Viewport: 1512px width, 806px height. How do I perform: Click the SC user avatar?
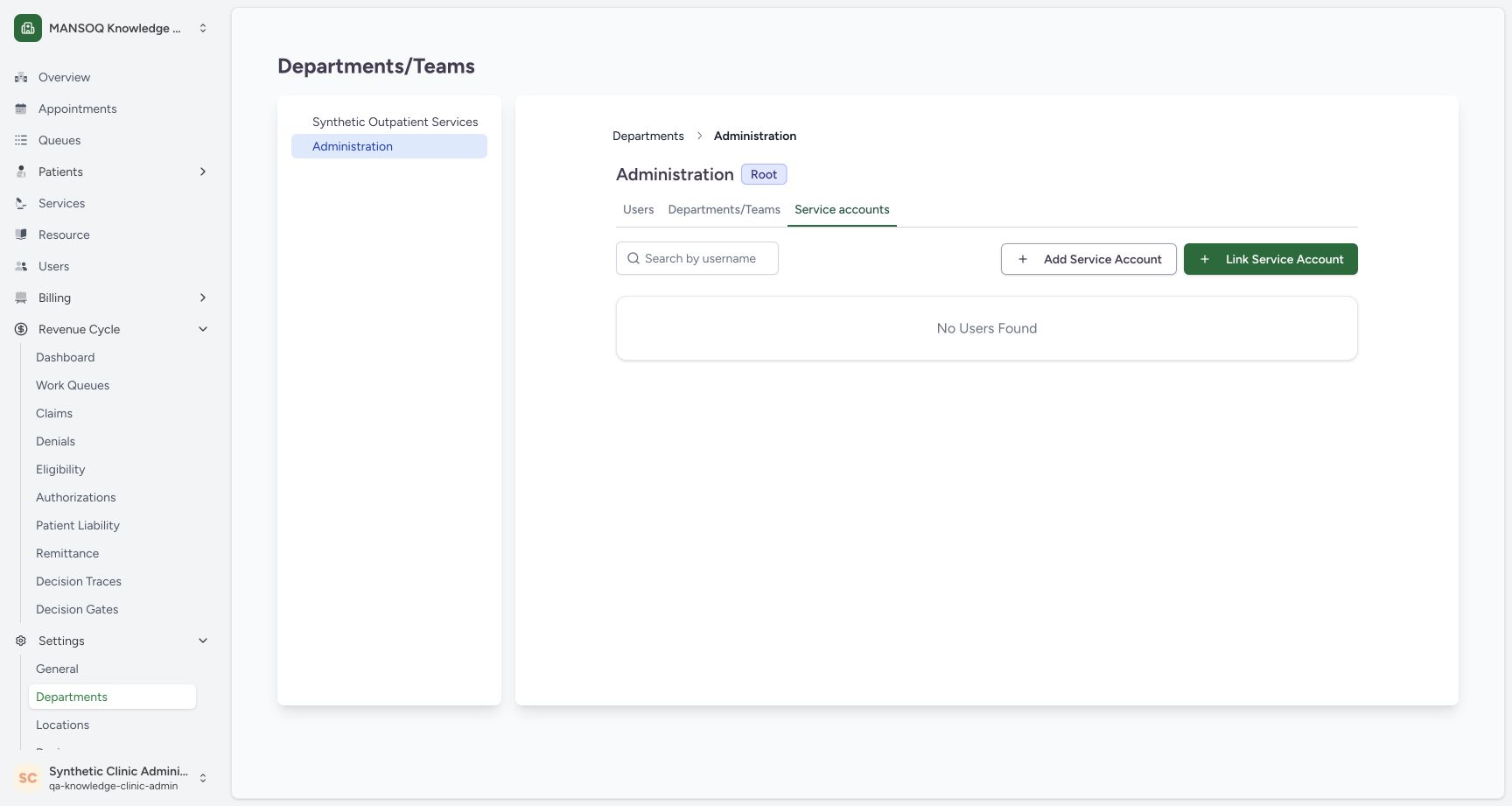(28, 778)
